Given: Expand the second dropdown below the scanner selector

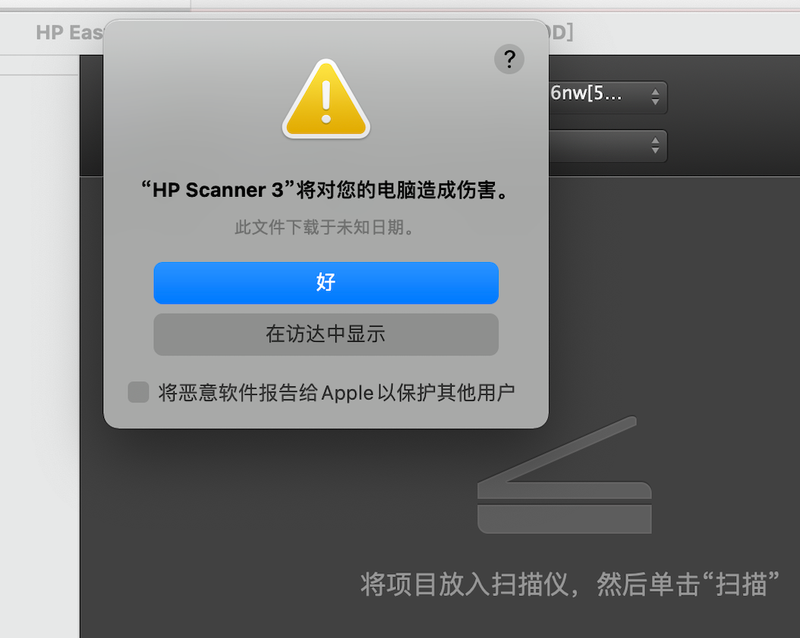Looking at the screenshot, I should point(608,145).
